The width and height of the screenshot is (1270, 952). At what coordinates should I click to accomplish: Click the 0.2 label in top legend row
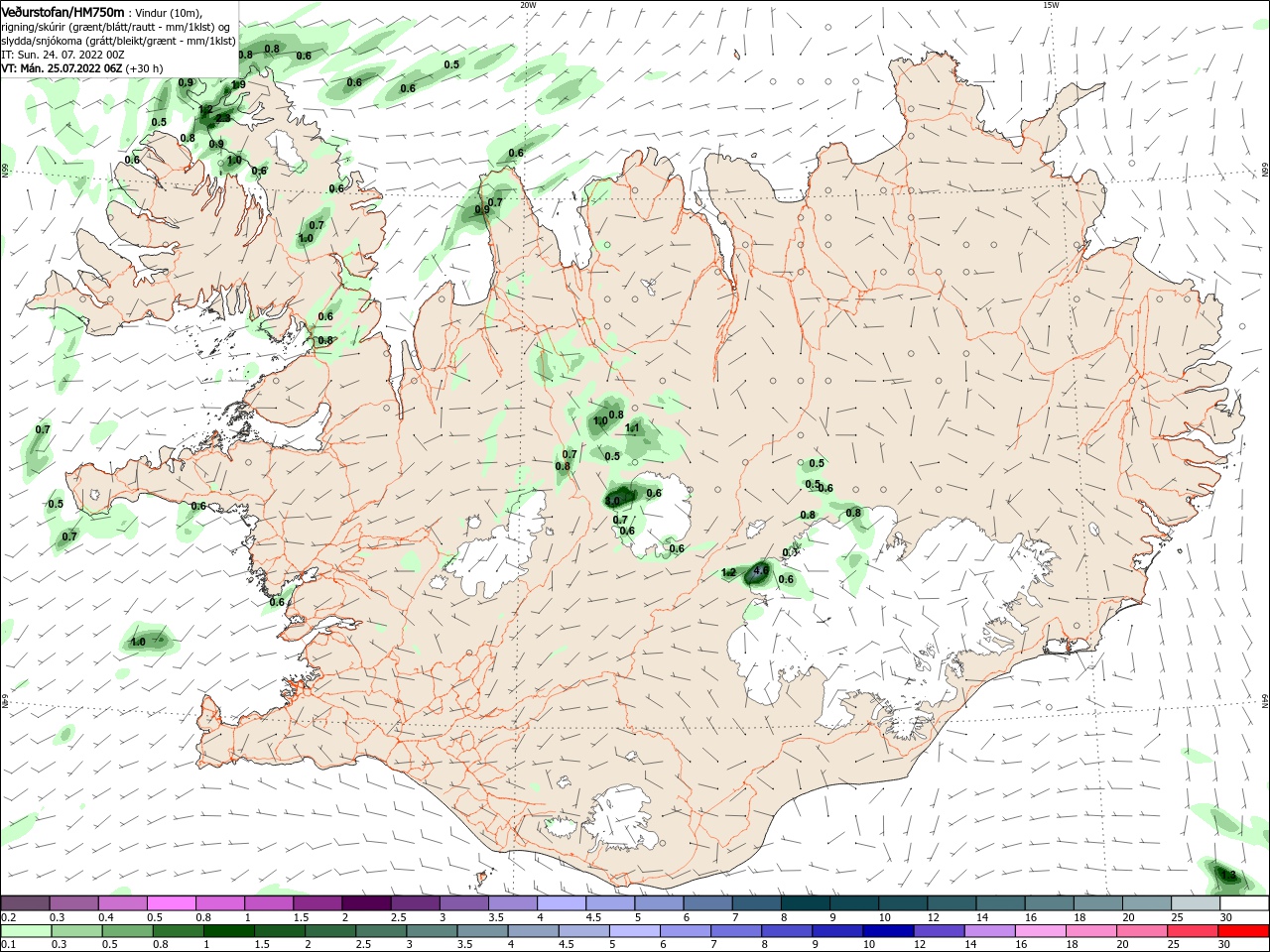[9, 917]
